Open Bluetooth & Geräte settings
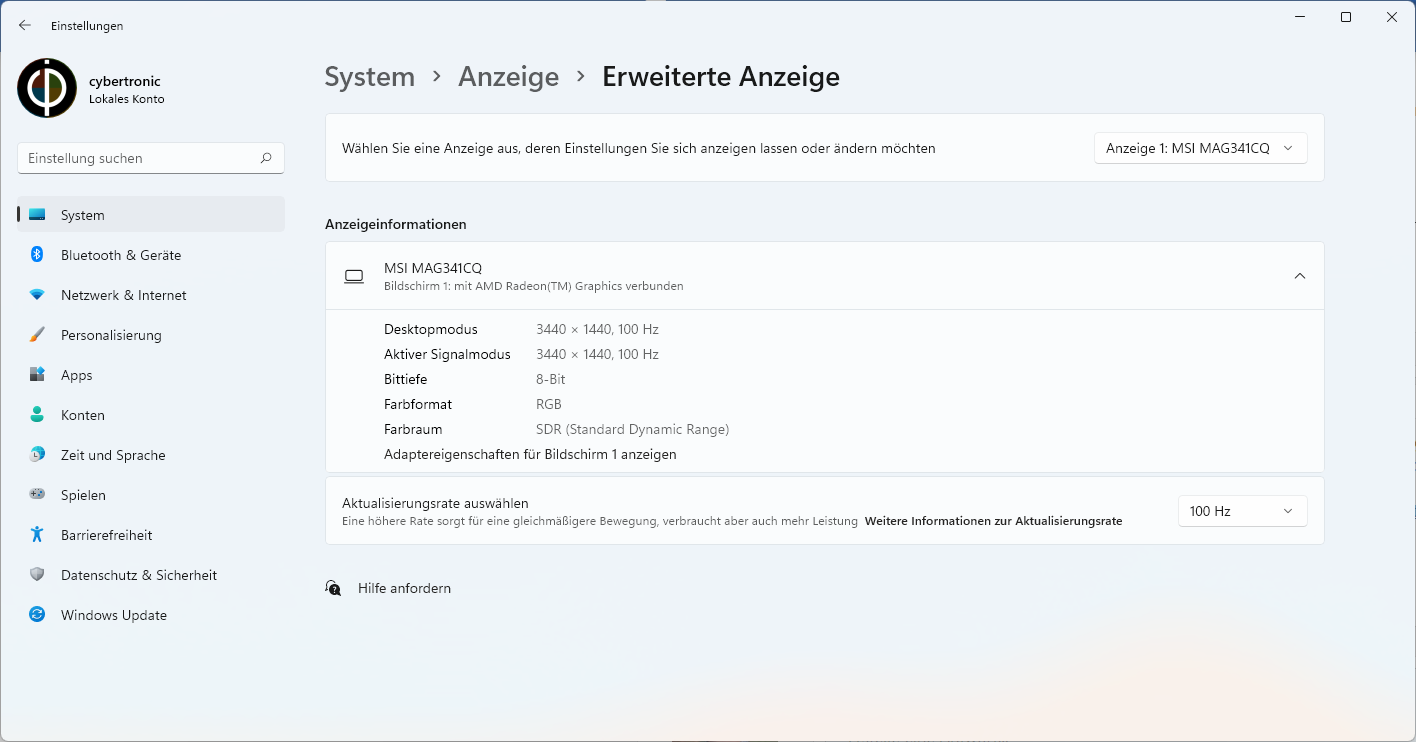 pyautogui.click(x=151, y=255)
